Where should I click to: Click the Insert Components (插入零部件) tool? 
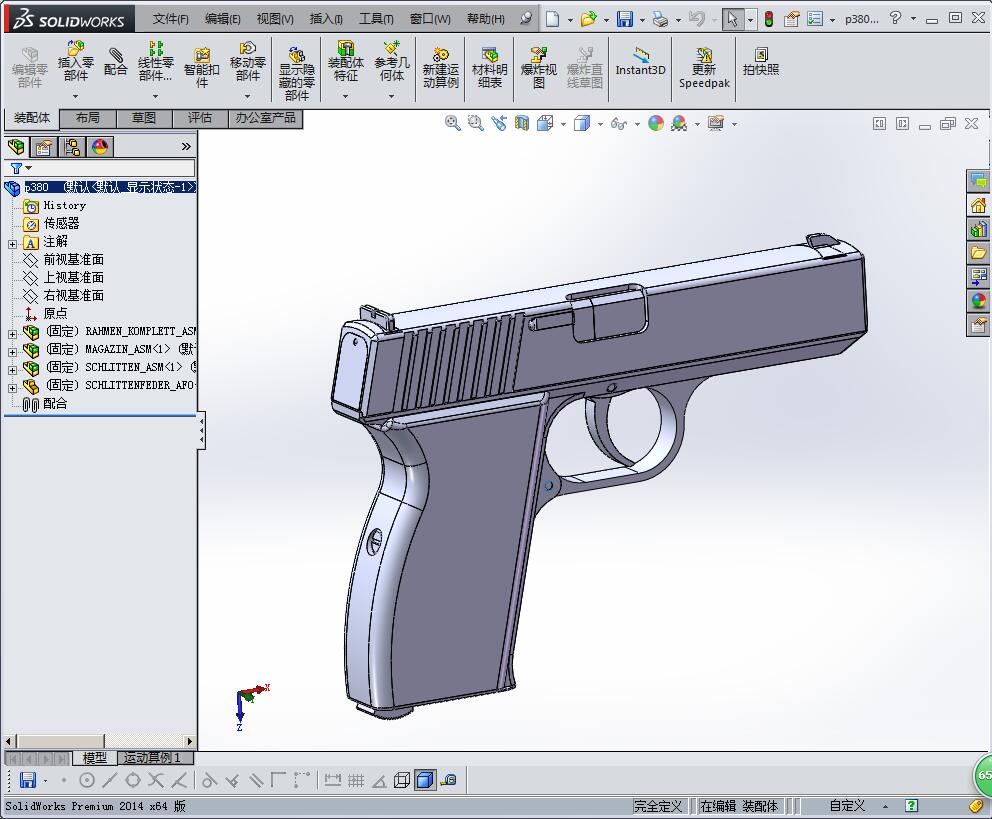[x=75, y=61]
